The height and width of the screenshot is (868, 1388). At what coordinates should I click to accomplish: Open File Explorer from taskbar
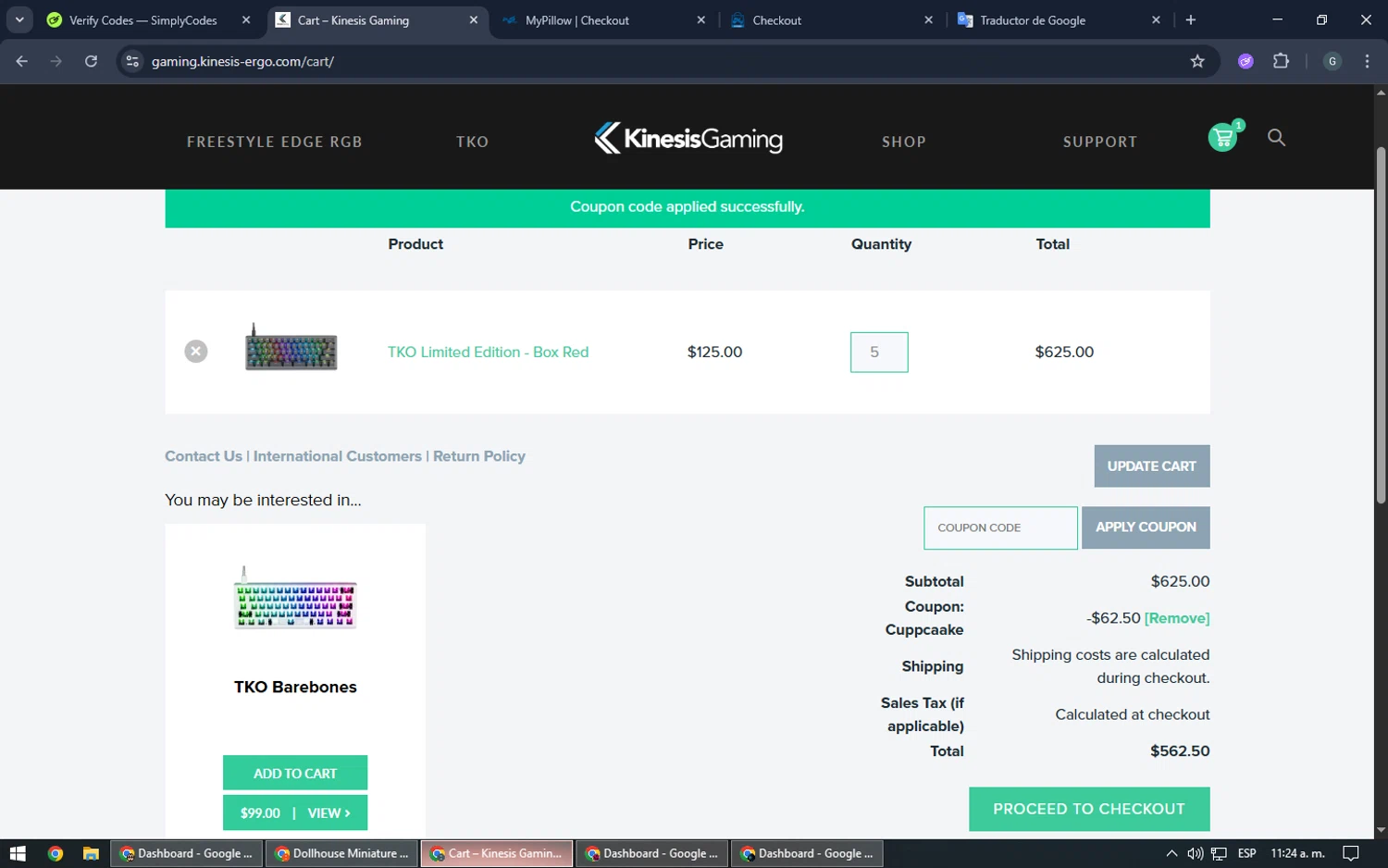91,853
